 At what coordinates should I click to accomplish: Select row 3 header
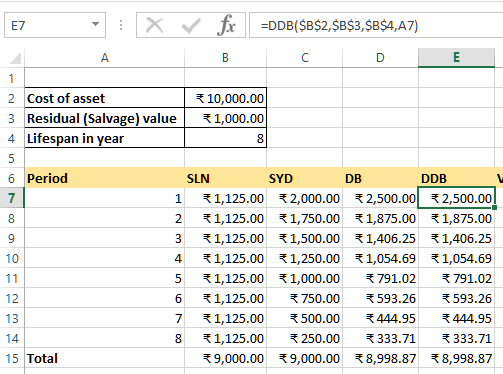coord(12,118)
